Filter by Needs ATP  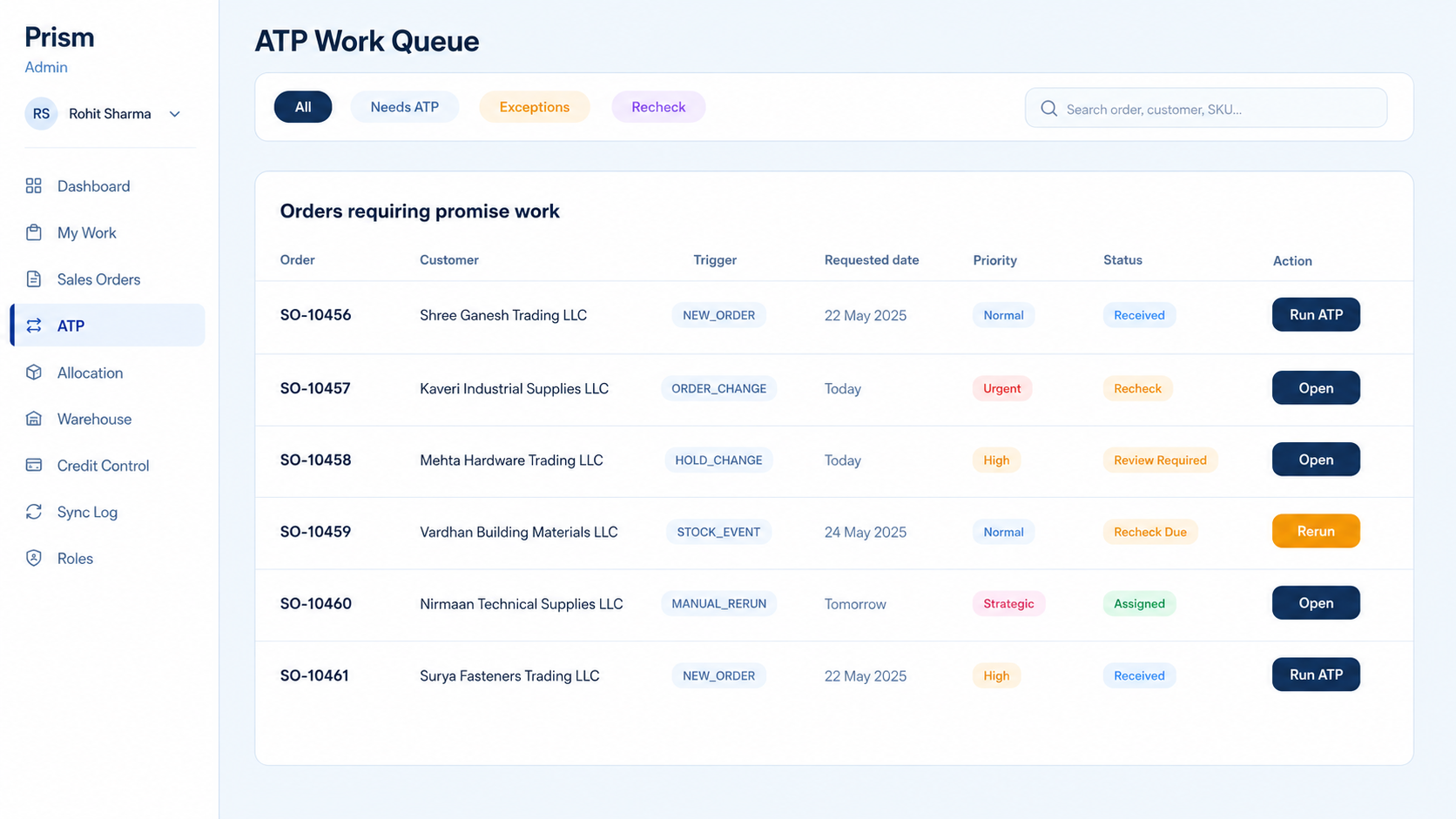pos(405,107)
